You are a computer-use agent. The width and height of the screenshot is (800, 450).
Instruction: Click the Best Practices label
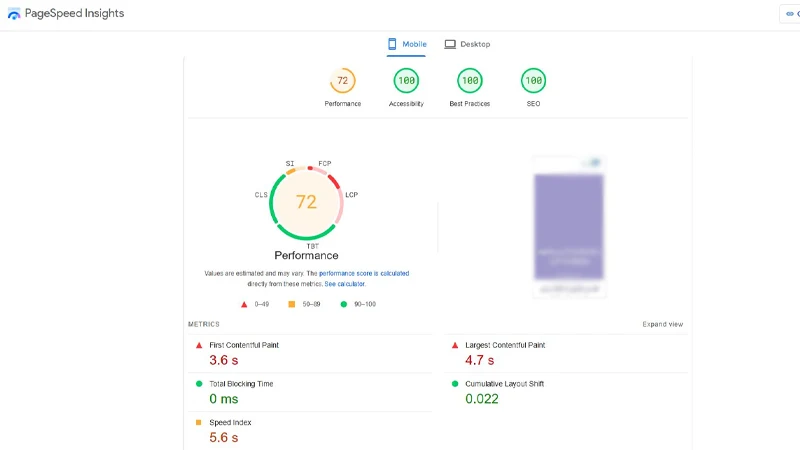[469, 104]
